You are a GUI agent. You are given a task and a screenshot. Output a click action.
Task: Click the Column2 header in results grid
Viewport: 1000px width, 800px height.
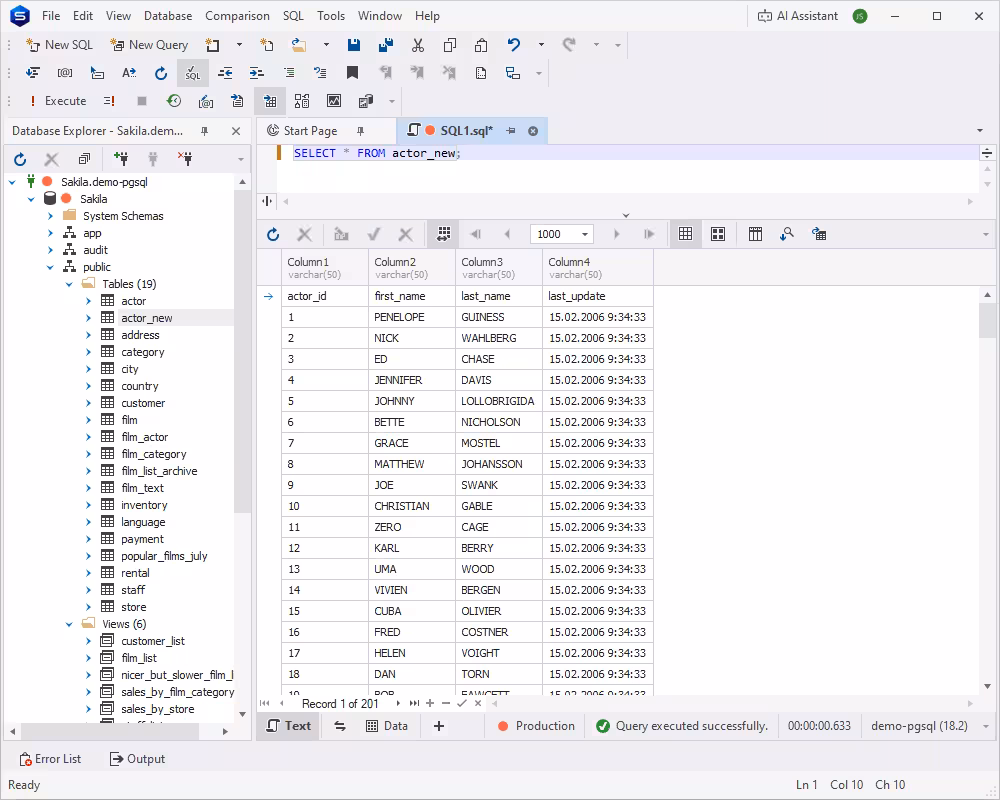[412, 267]
